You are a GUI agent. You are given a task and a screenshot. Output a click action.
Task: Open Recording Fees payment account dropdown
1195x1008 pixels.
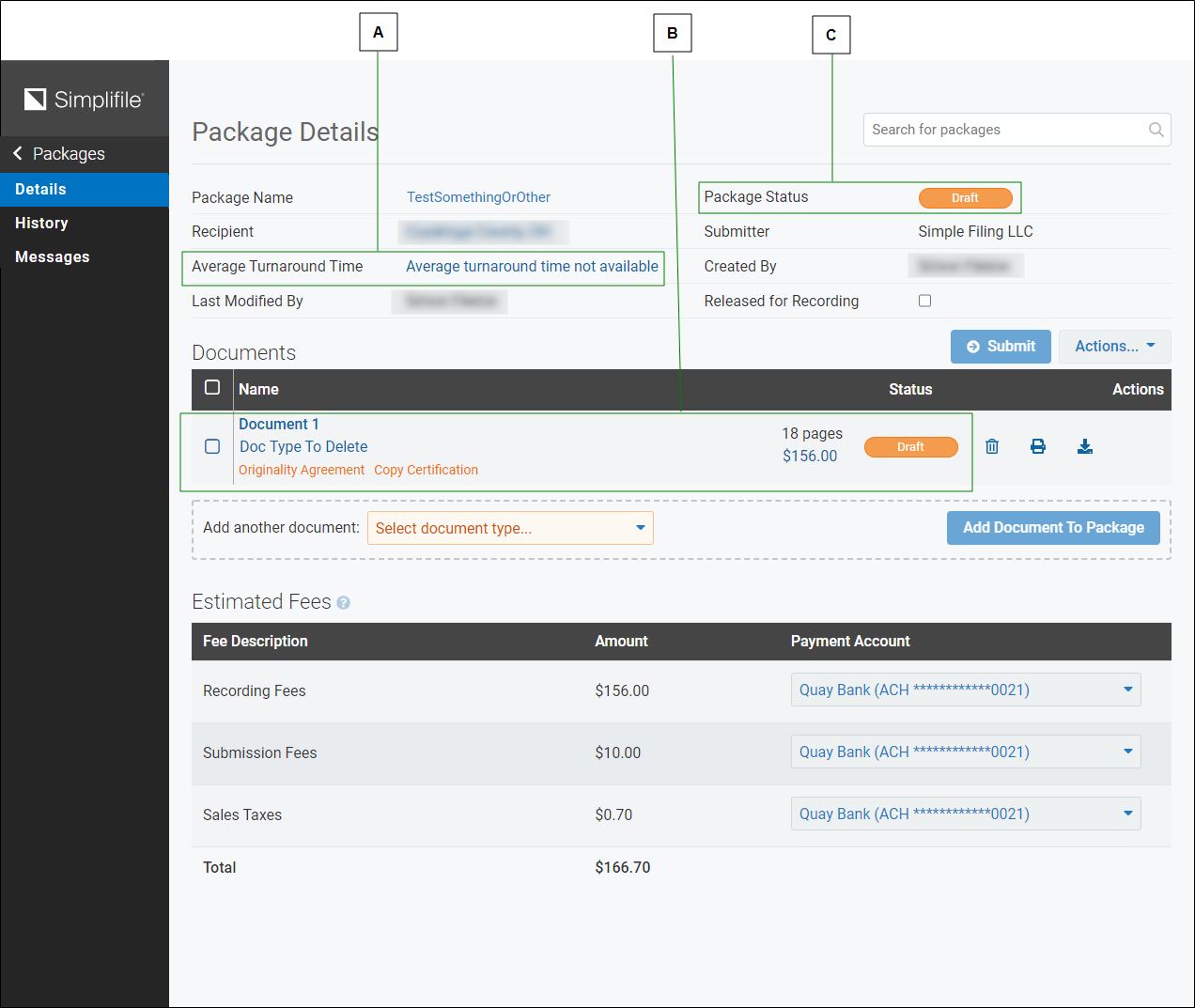965,690
